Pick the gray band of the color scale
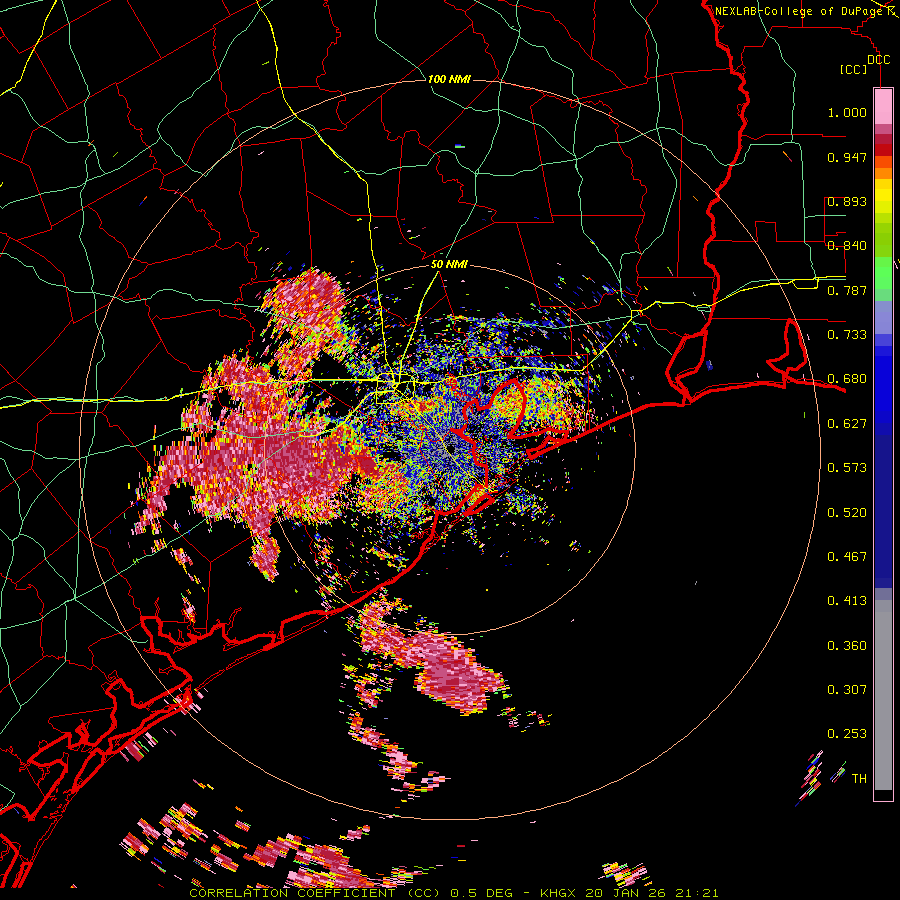This screenshot has width=900, height=900. (883, 695)
